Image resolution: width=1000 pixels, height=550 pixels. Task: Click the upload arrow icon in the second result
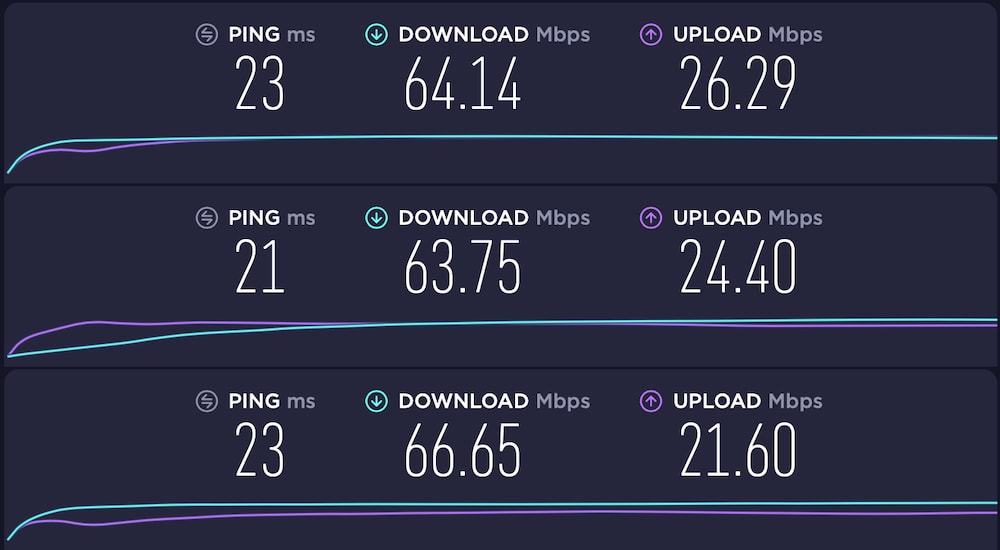[x=651, y=218]
